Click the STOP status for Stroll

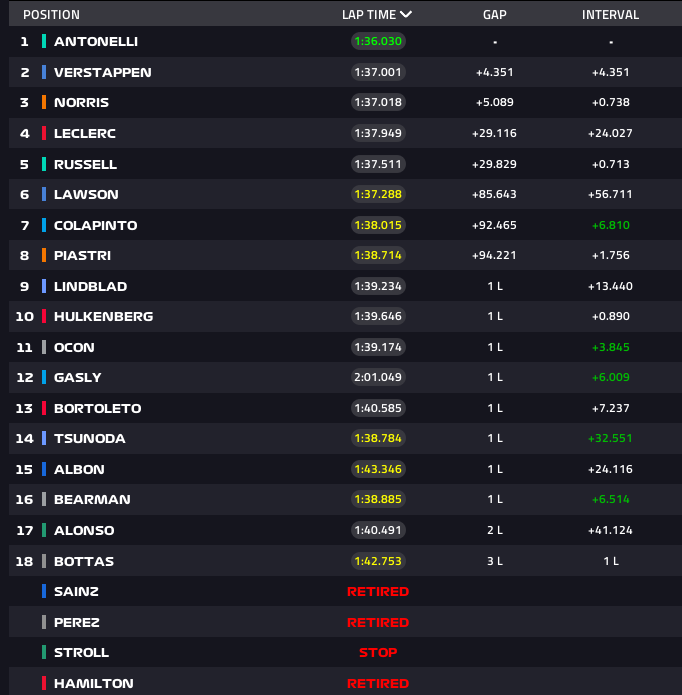pyautogui.click(x=378, y=652)
